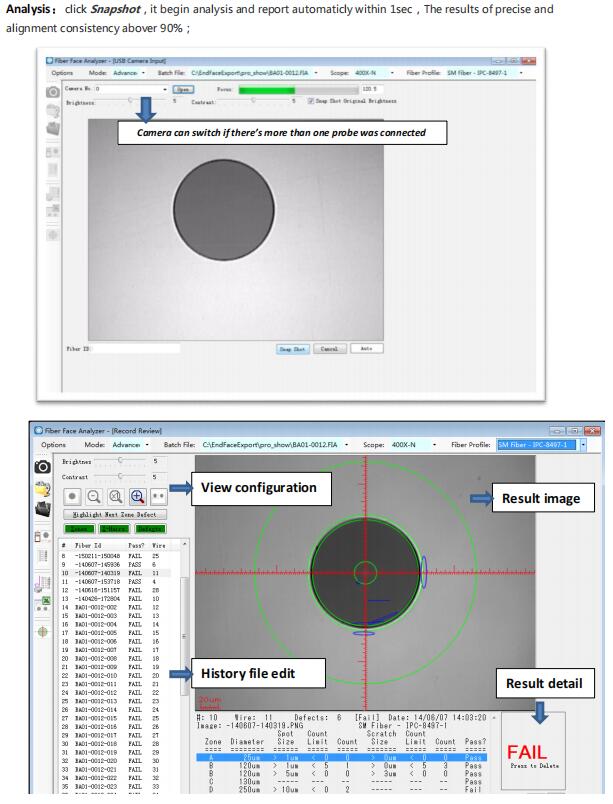This screenshot has height=804, width=613.
Task: Click camera icon in USB Camera Input sidebar
Action: coord(53,92)
